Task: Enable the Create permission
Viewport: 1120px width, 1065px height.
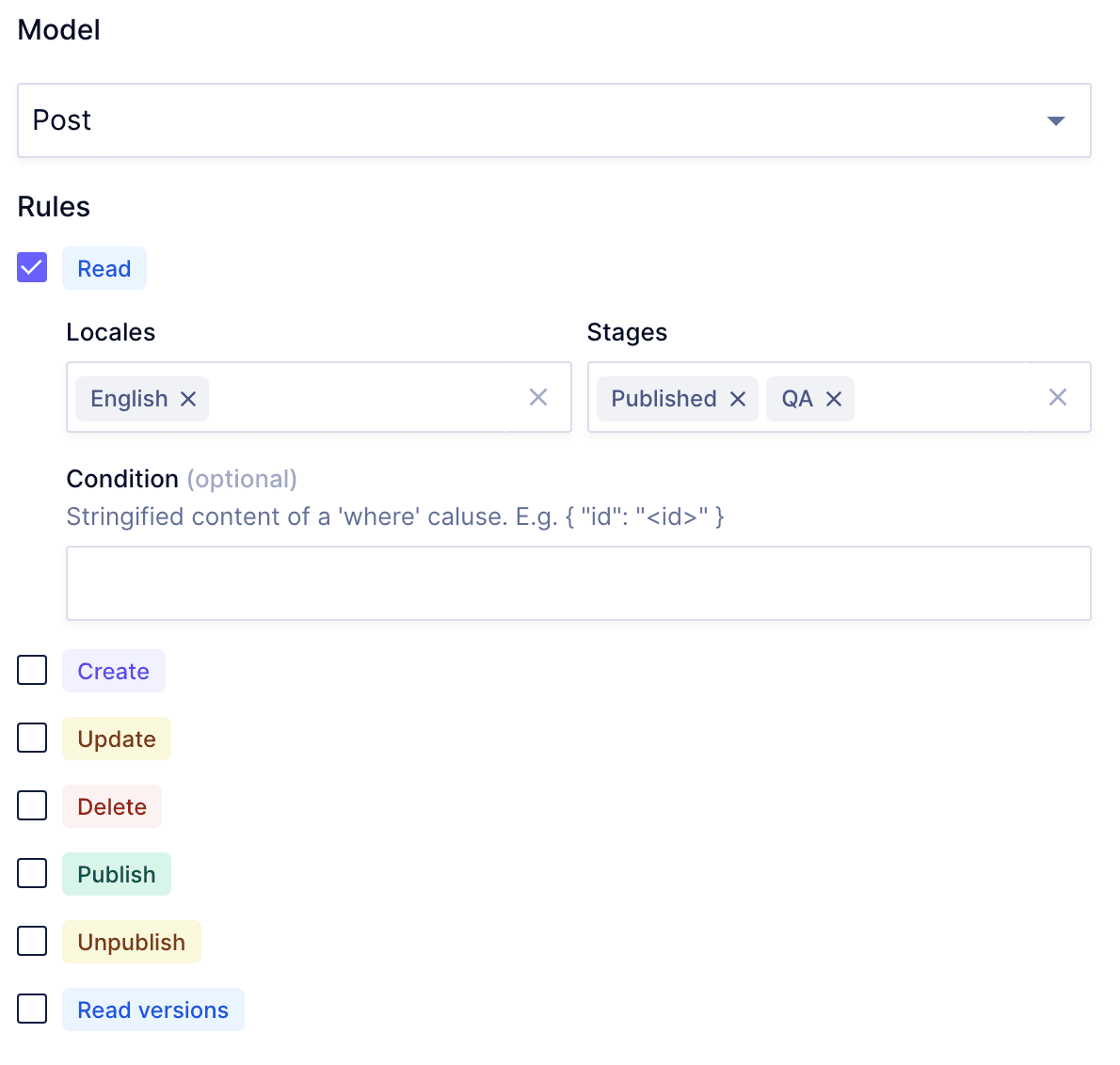Action: tap(31, 670)
